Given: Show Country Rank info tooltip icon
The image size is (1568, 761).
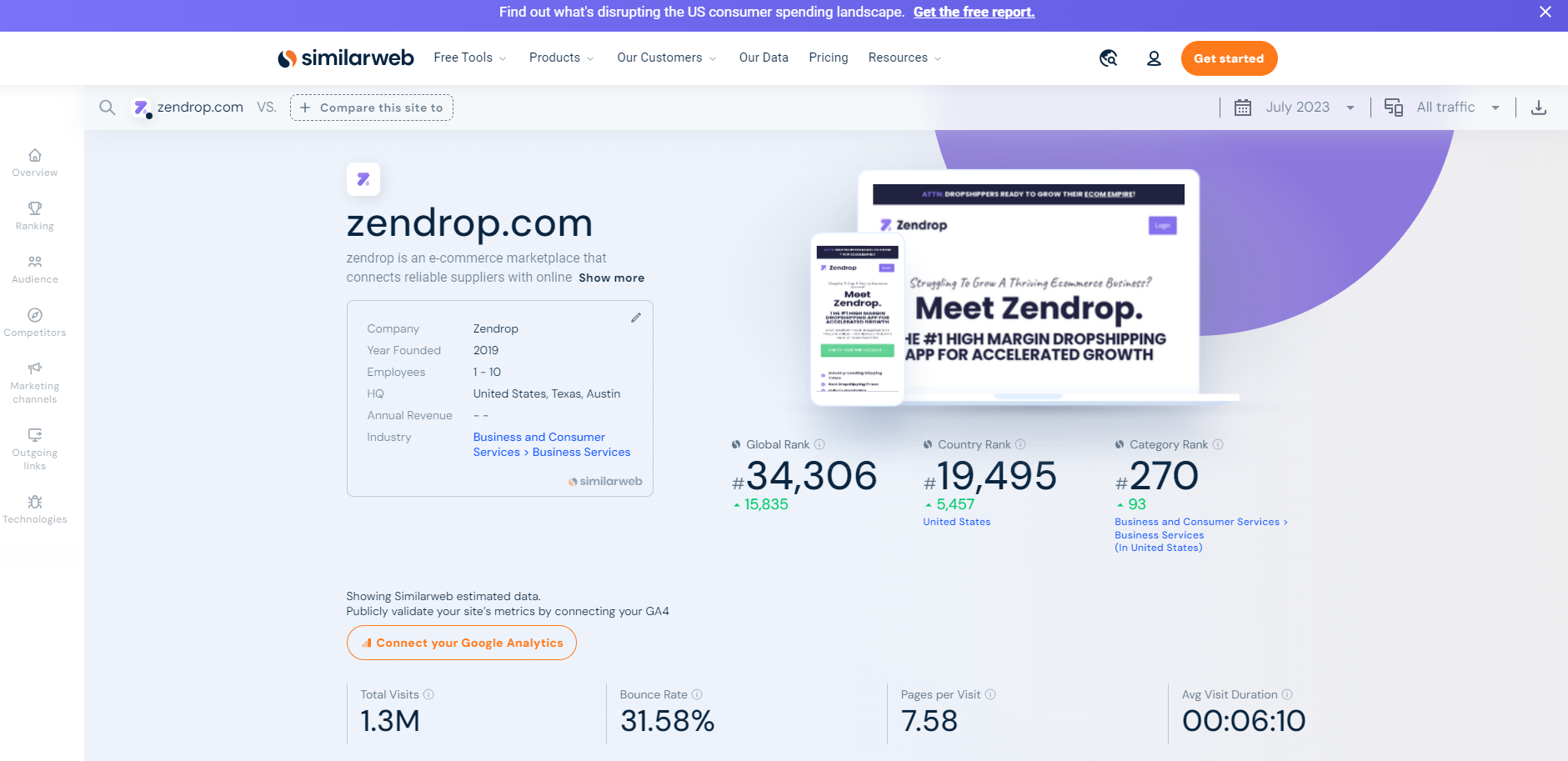Looking at the screenshot, I should [1020, 444].
